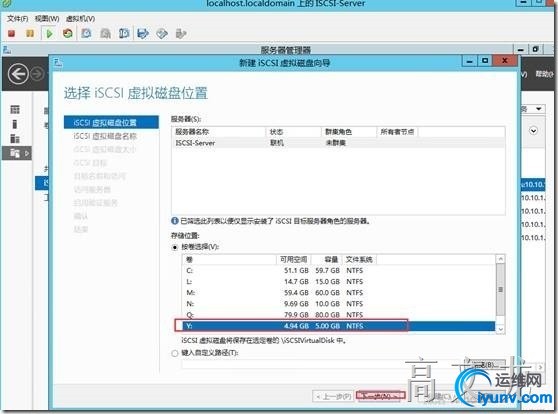558x414 pixels.
Task: Click the green Power On play icon
Action: (x=49, y=33)
